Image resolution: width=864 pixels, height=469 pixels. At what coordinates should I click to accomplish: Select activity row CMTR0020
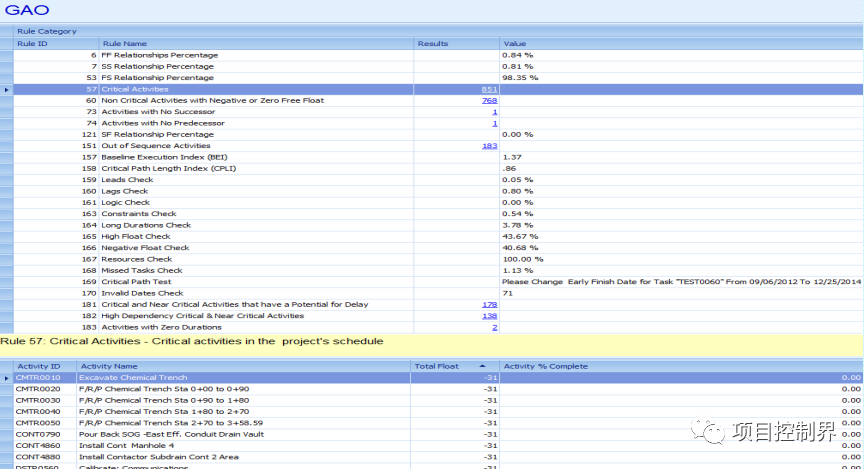[x=439, y=389]
